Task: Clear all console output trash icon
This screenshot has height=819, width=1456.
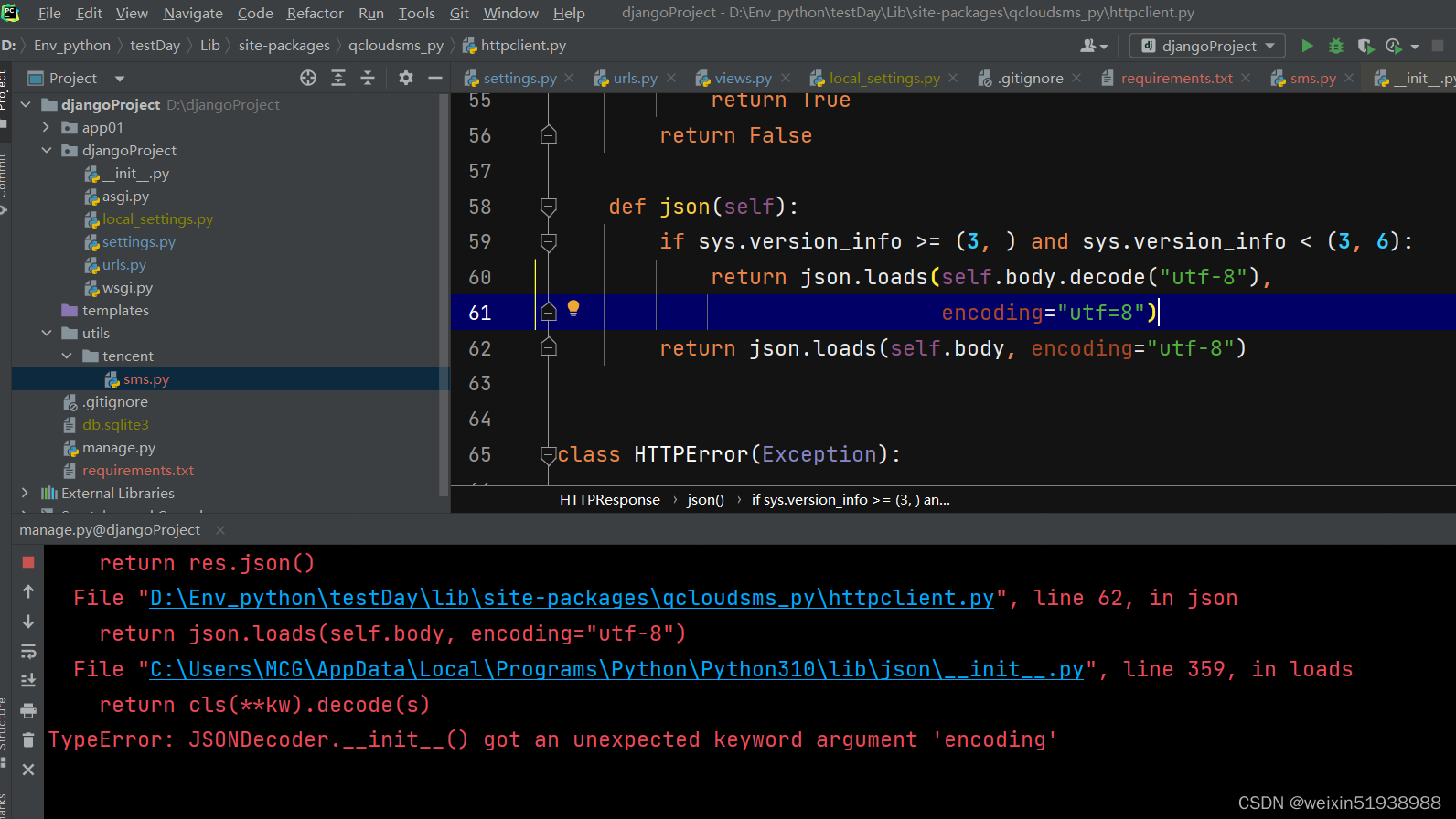Action: pos(28,739)
